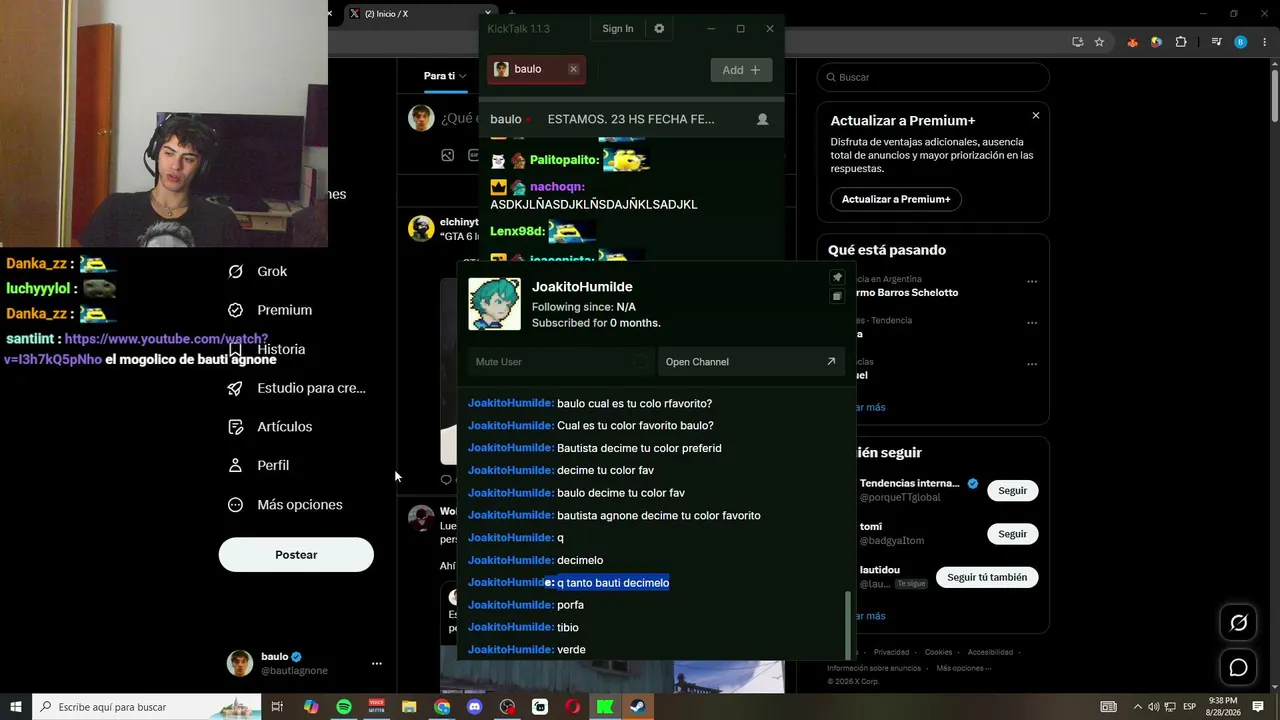Pin the JoakitoHumilde user dialog
The image size is (1280, 720).
click(837, 277)
